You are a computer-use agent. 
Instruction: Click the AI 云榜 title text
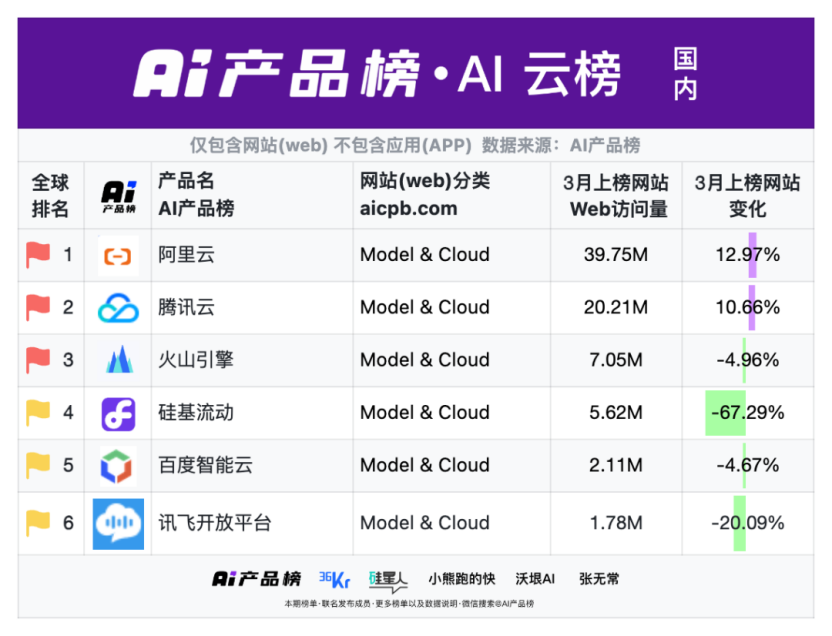[539, 74]
